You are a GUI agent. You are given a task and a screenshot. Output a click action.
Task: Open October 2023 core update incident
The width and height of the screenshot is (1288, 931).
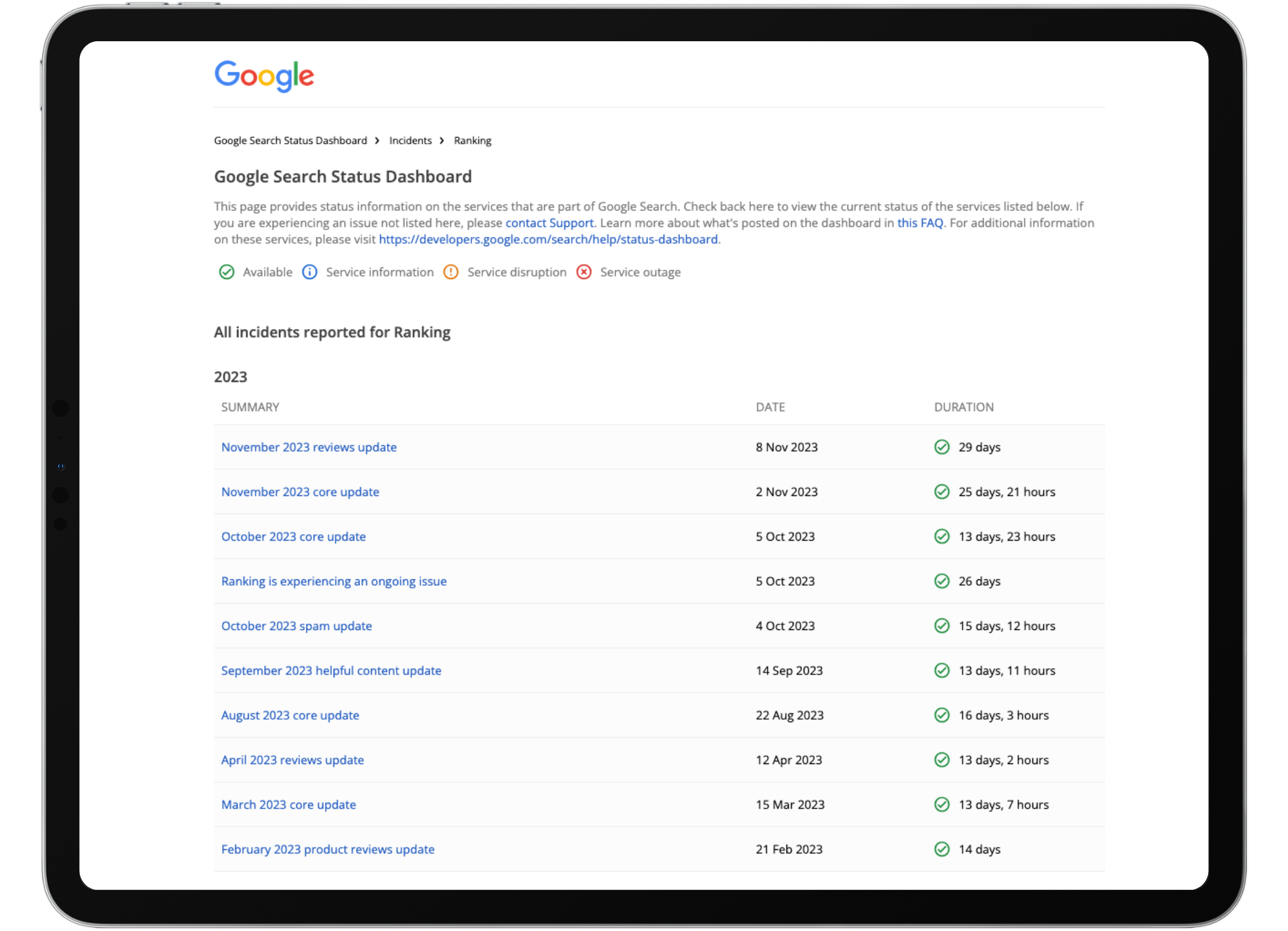(294, 537)
